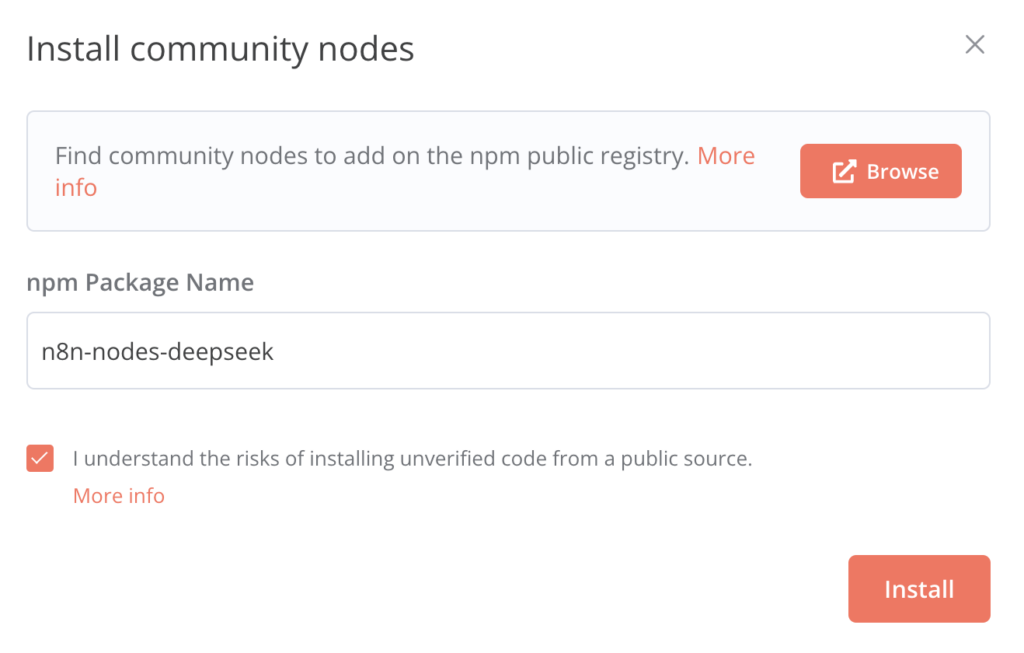1024x653 pixels.
Task: Click the dismiss icon to exit install dialog
Action: (975, 44)
